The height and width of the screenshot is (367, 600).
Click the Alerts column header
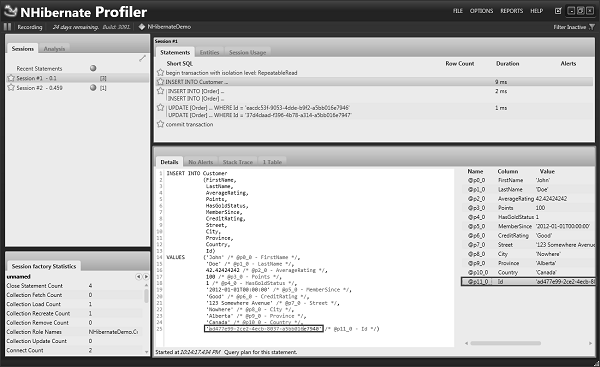(x=568, y=64)
